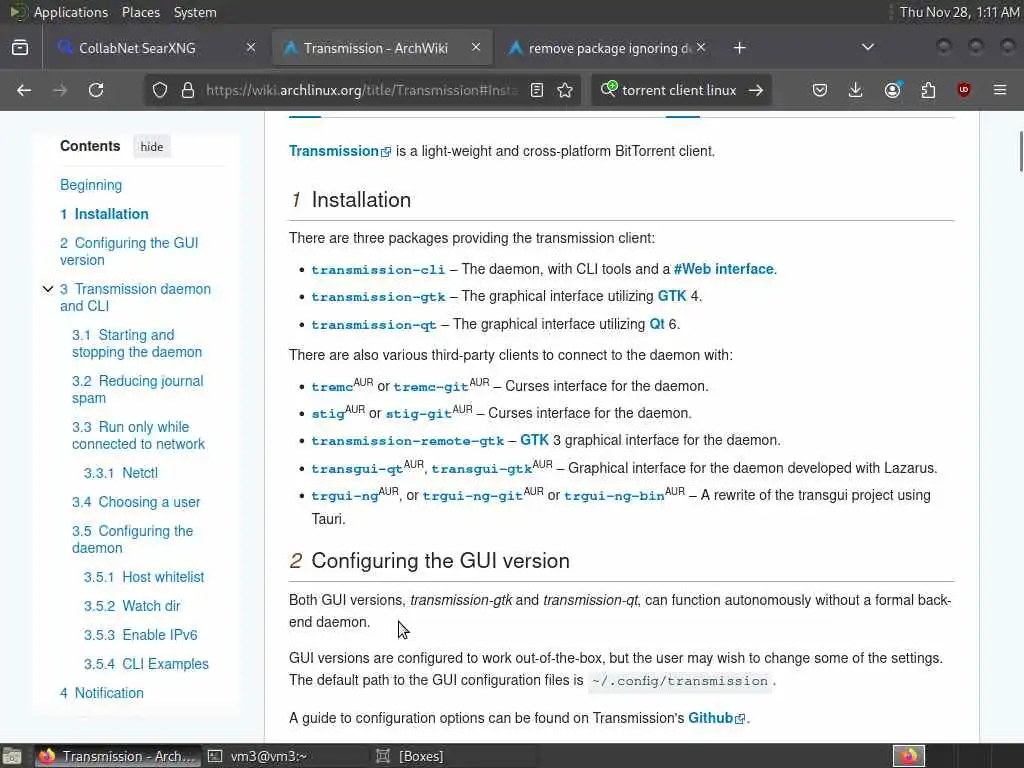
Task: Open the Qt link
Action: (657, 324)
